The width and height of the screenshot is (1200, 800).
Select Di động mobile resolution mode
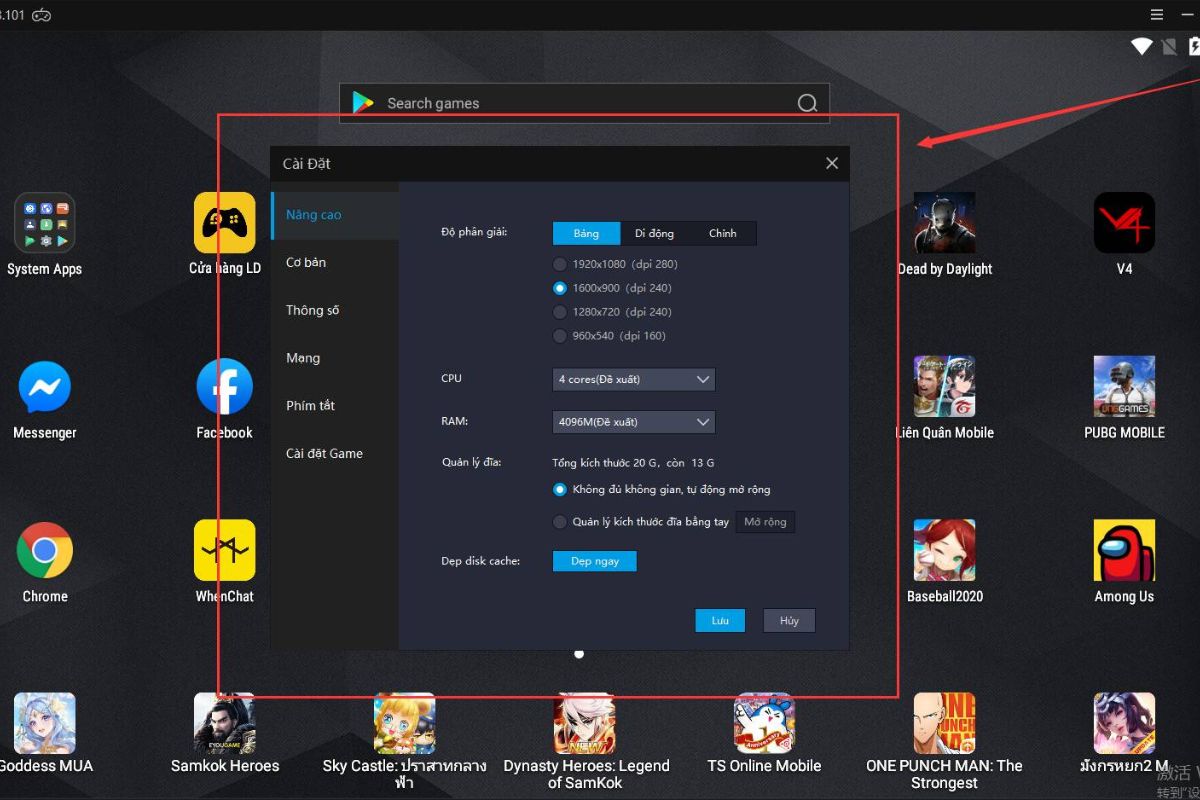pos(654,233)
